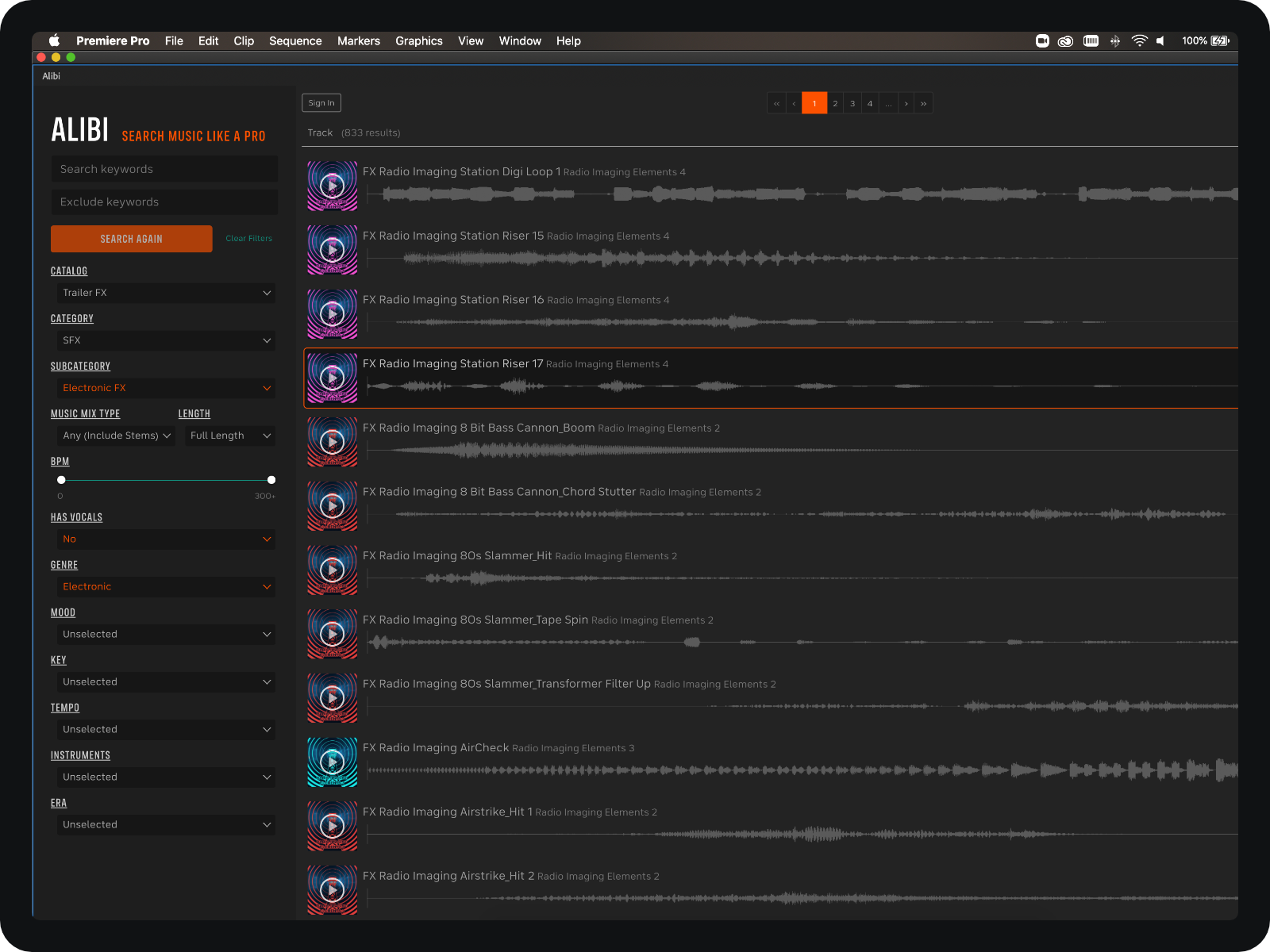Screen dimensions: 1270x952
Task: Play 80s Slammer_Tape Spin track
Action: (x=333, y=634)
